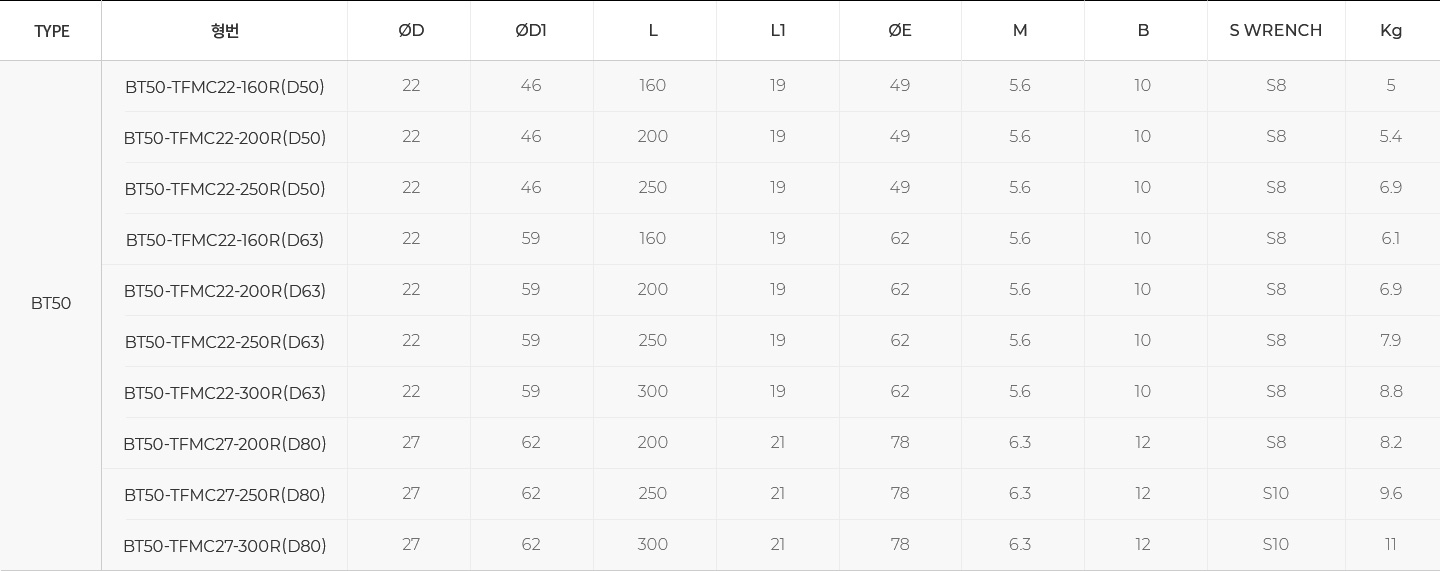Click the BT50 type cell

[51, 303]
